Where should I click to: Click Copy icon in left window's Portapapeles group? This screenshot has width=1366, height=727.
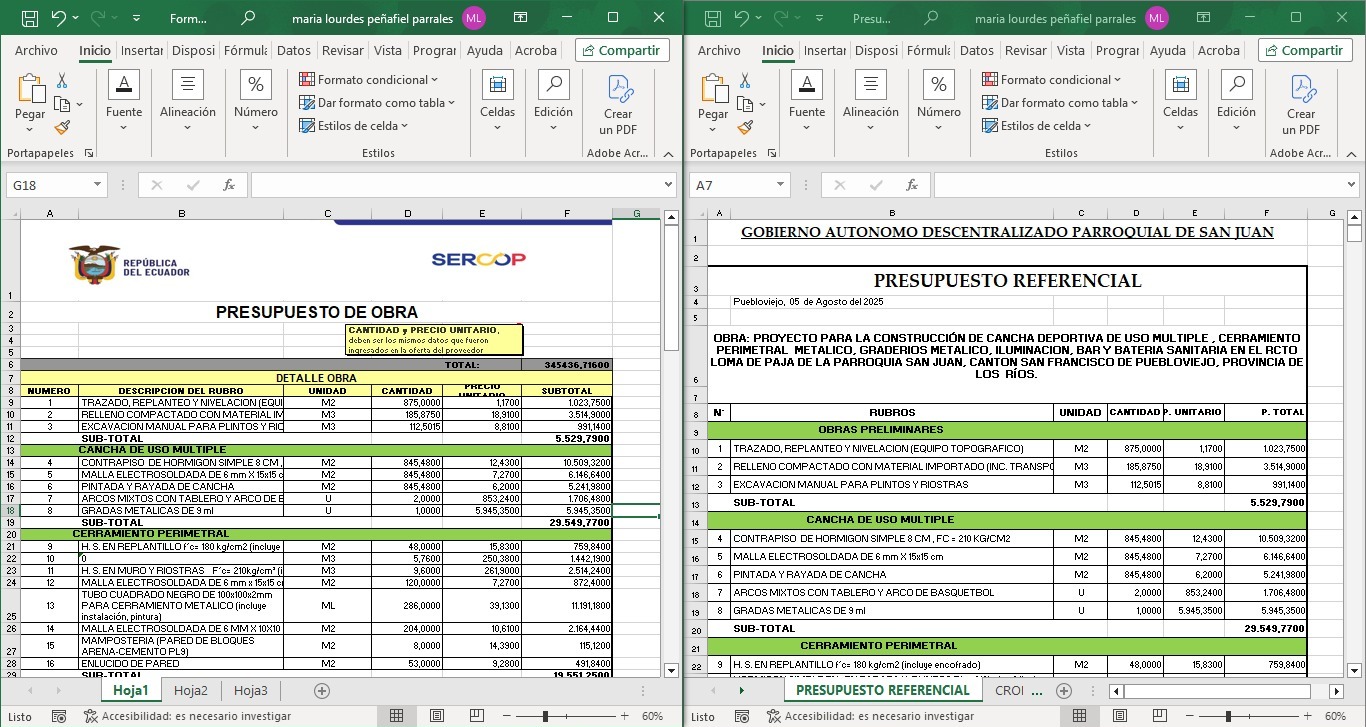click(62, 104)
